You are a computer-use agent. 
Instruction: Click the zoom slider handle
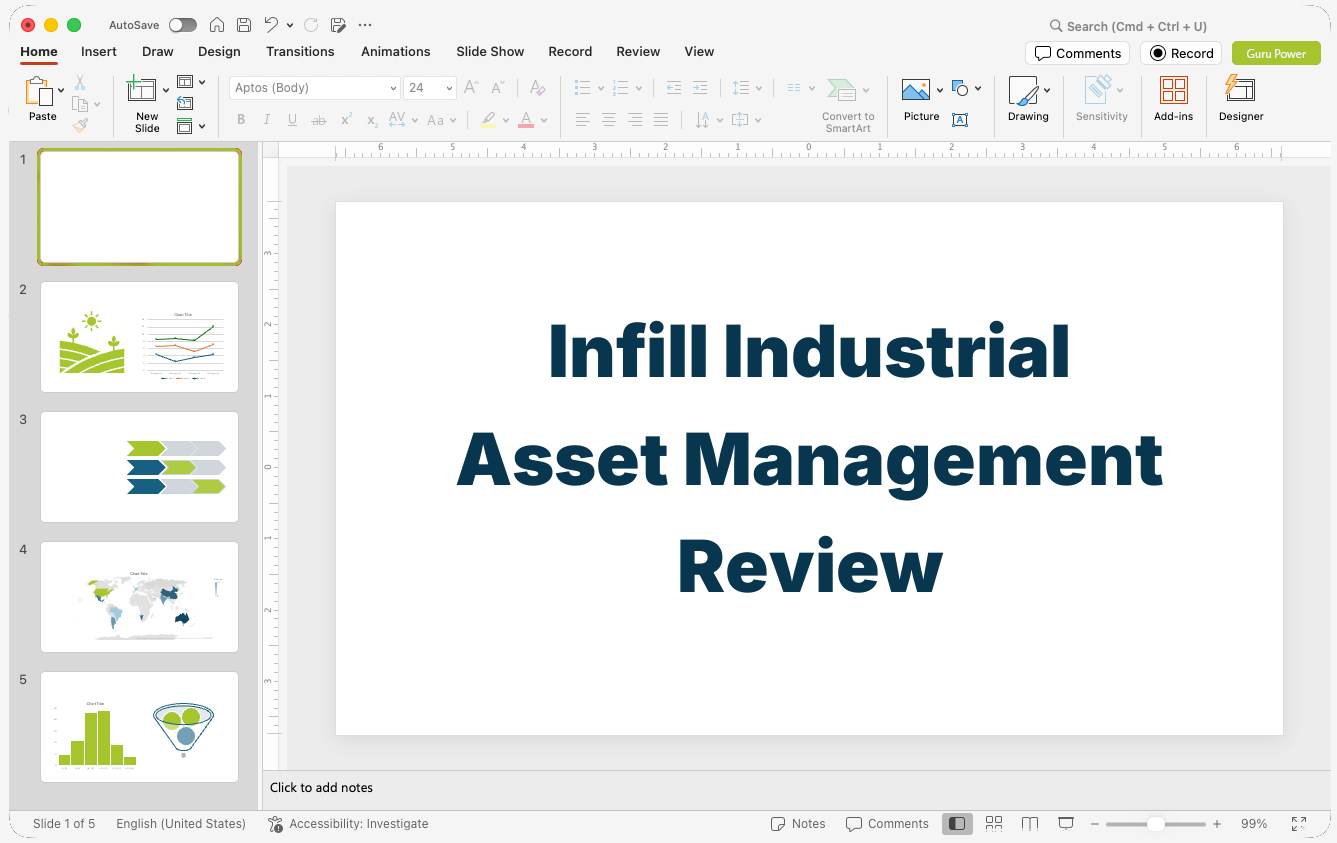click(1156, 824)
